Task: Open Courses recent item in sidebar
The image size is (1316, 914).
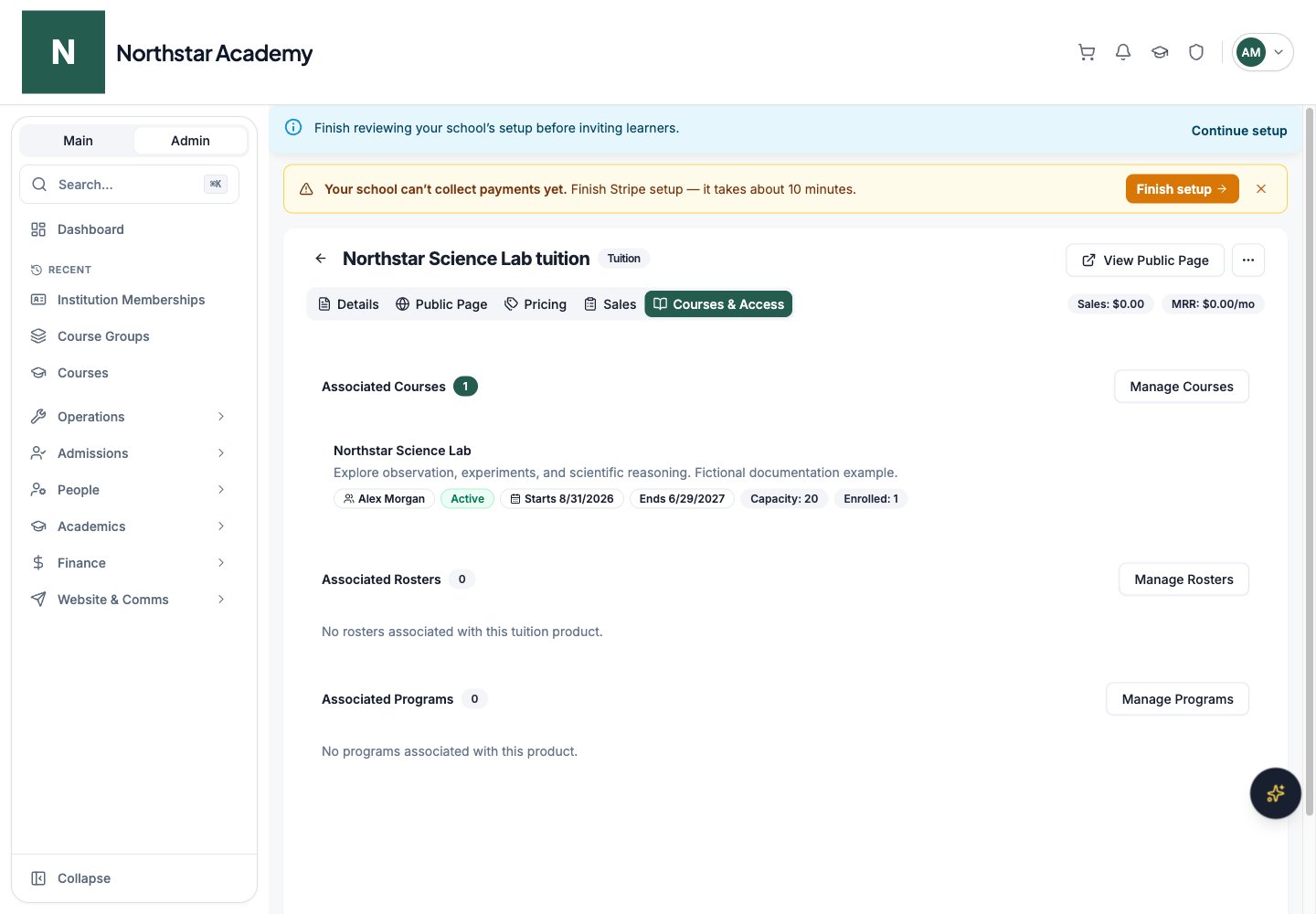Action: (x=82, y=373)
